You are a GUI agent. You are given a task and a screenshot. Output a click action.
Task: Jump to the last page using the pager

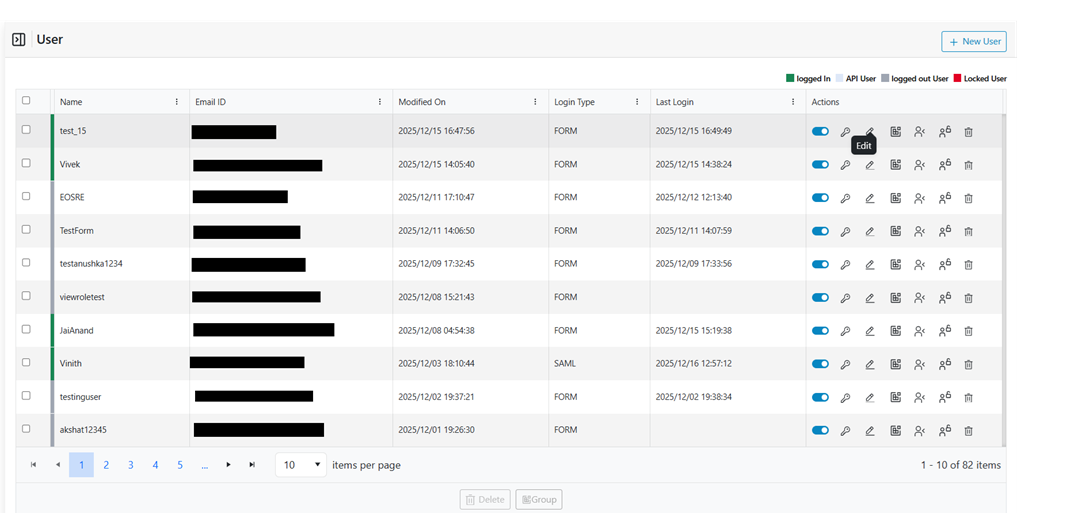click(252, 465)
